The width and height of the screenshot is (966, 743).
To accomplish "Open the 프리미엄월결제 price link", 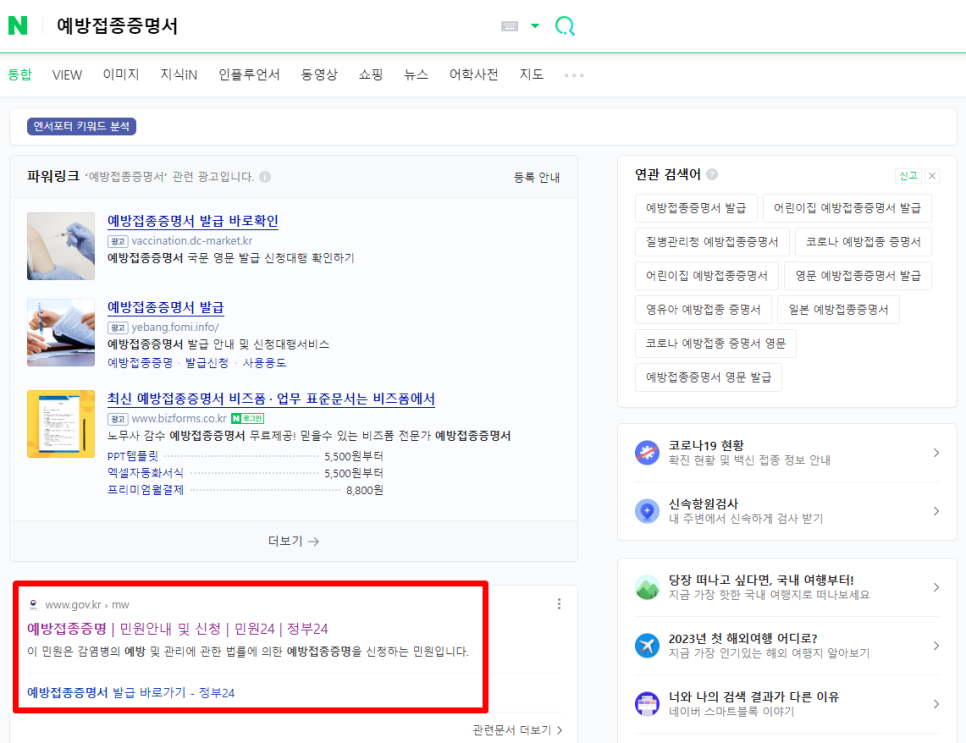I will coord(145,490).
